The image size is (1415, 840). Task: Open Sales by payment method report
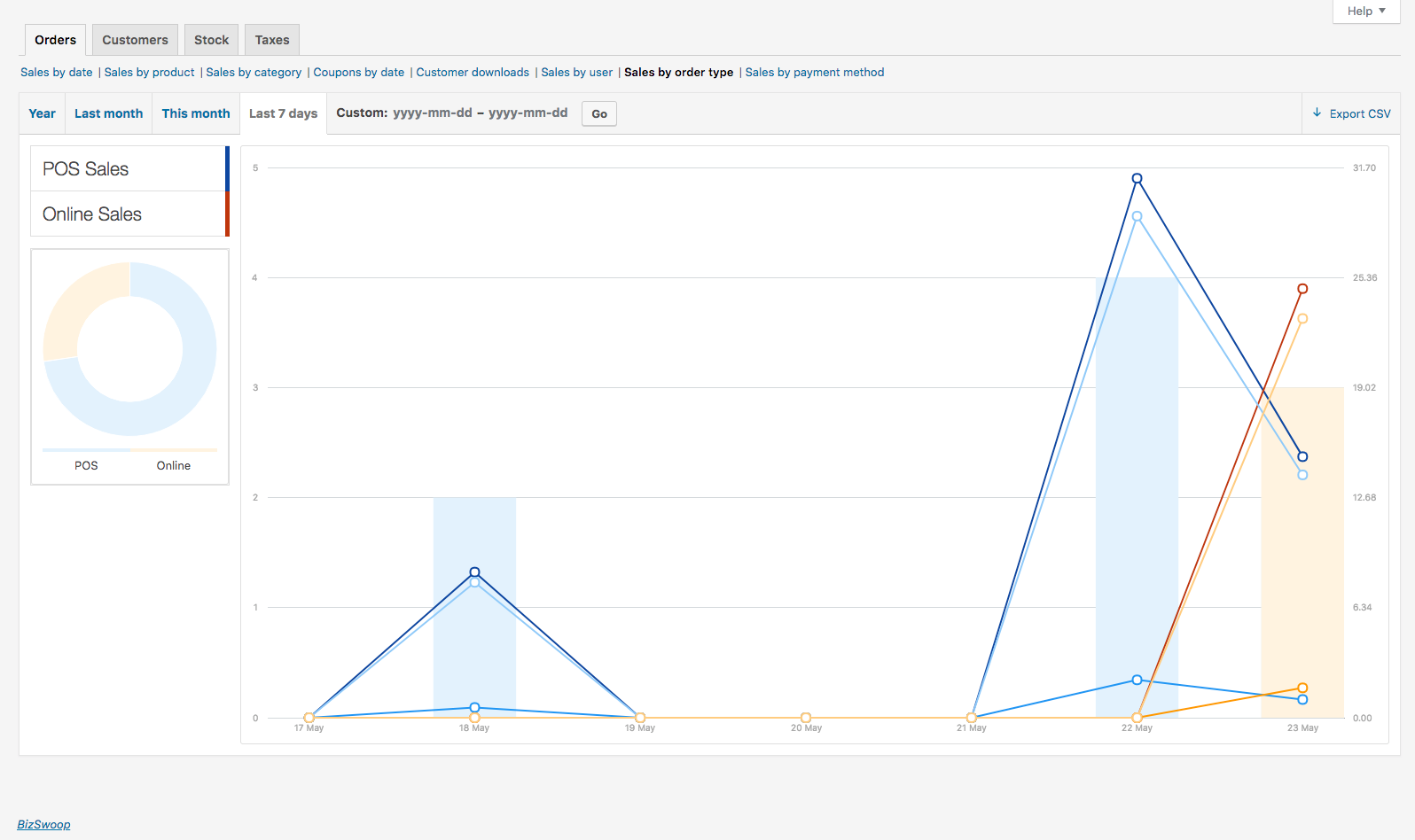click(x=815, y=73)
